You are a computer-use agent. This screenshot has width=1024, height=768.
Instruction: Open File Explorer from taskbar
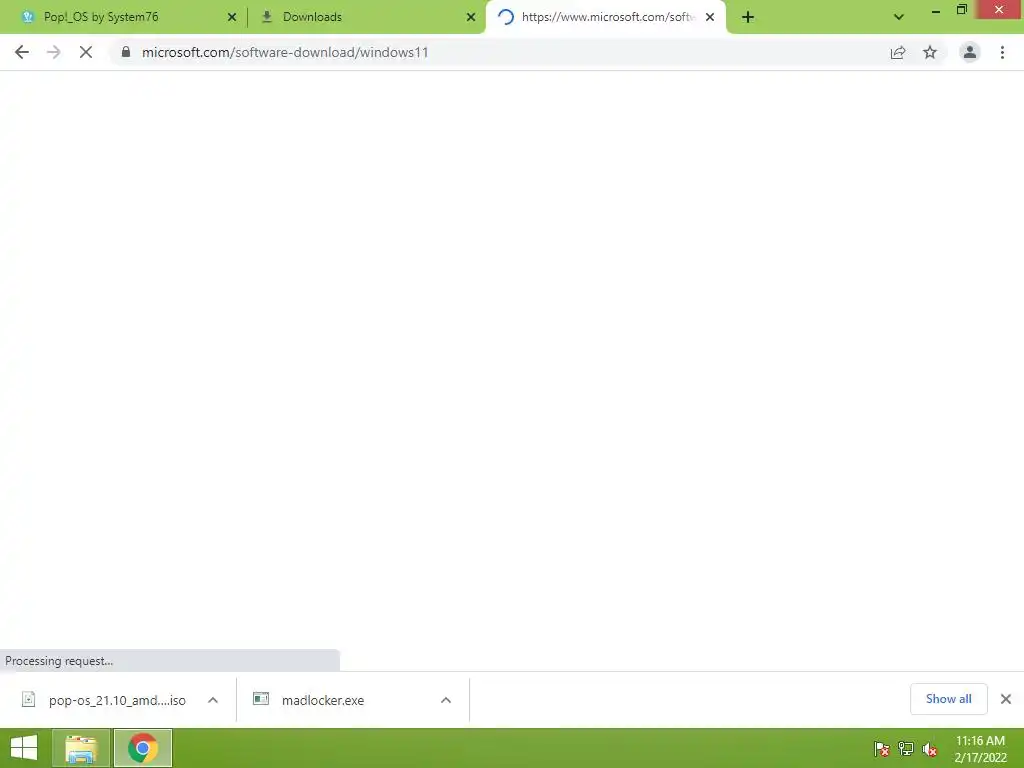(x=81, y=748)
